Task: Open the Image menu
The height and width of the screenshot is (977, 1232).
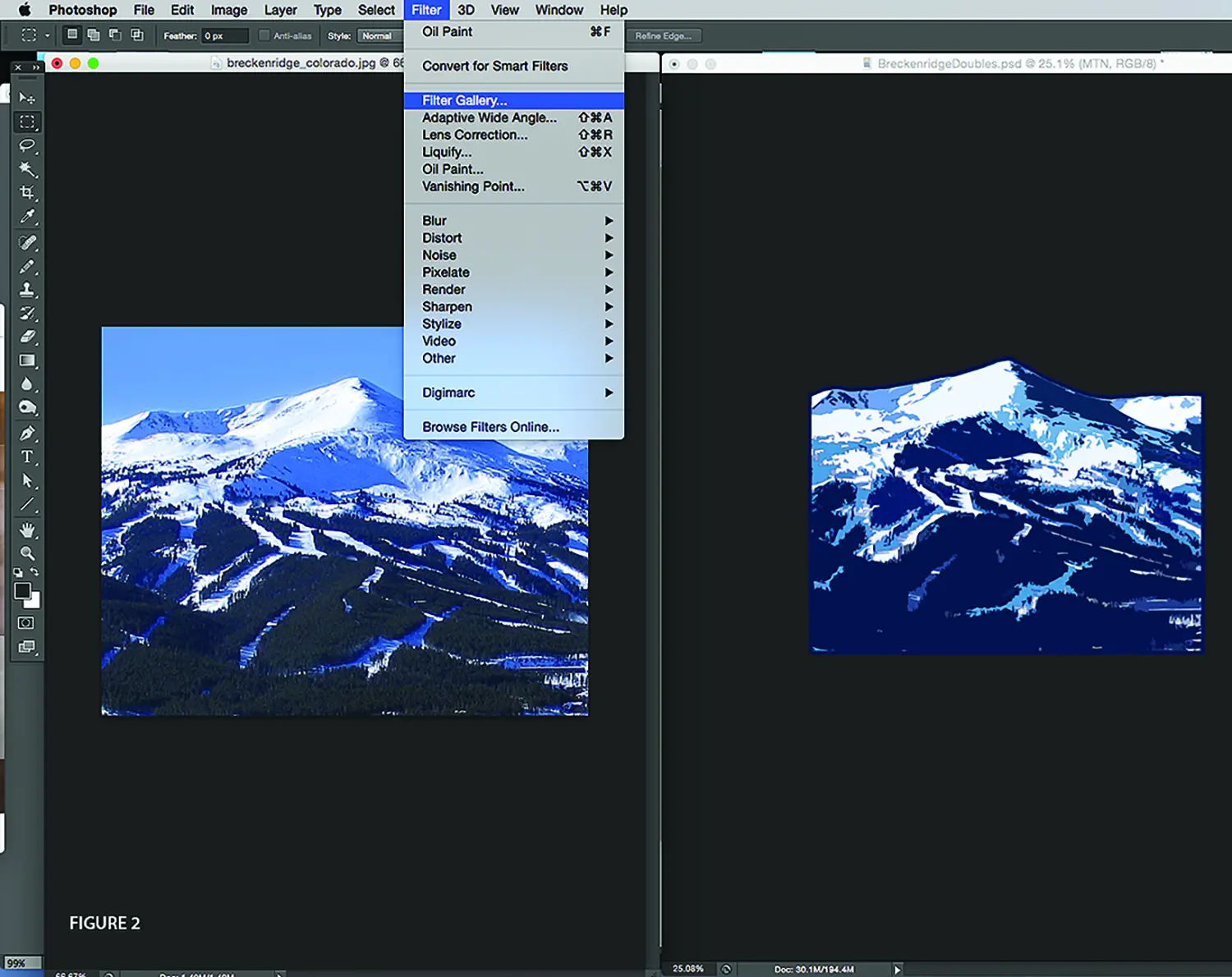Action: click(228, 10)
